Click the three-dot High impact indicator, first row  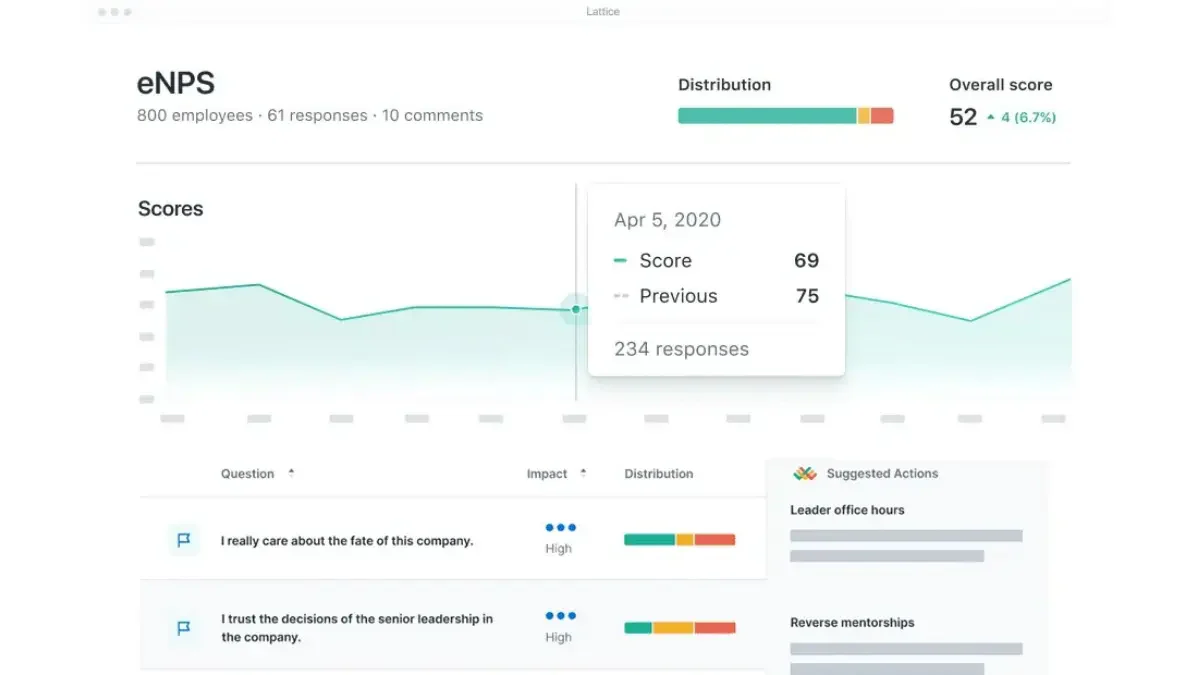click(560, 528)
